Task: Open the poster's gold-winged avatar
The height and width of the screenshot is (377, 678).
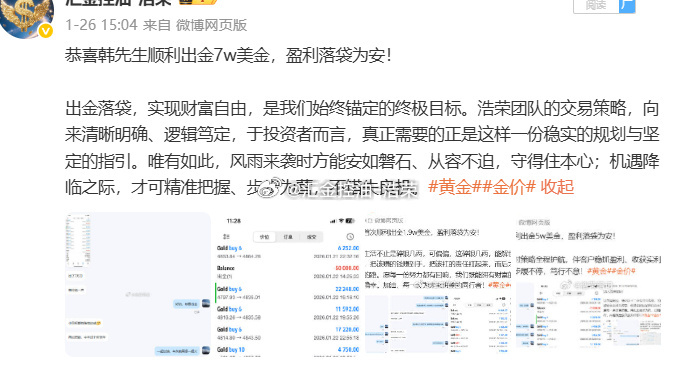Action: pos(26,18)
